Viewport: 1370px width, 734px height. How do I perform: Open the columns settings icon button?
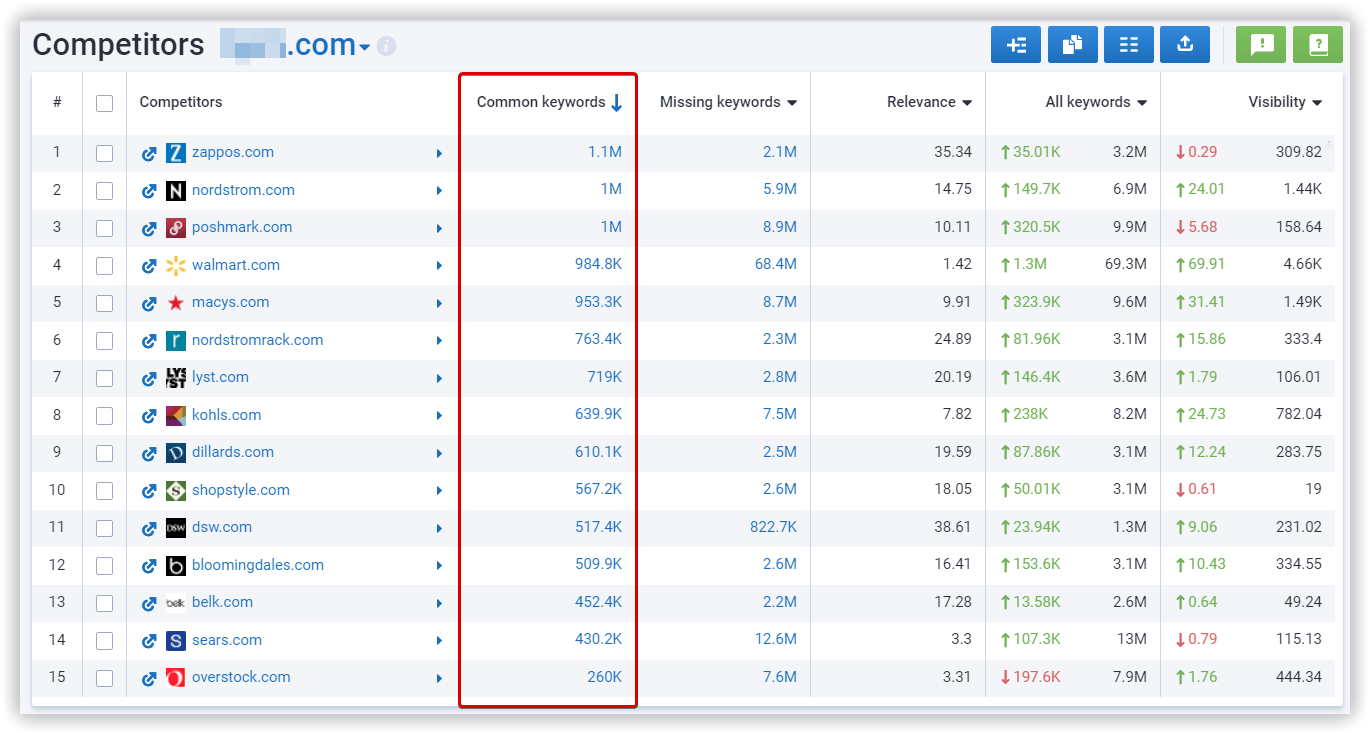(x=1129, y=44)
